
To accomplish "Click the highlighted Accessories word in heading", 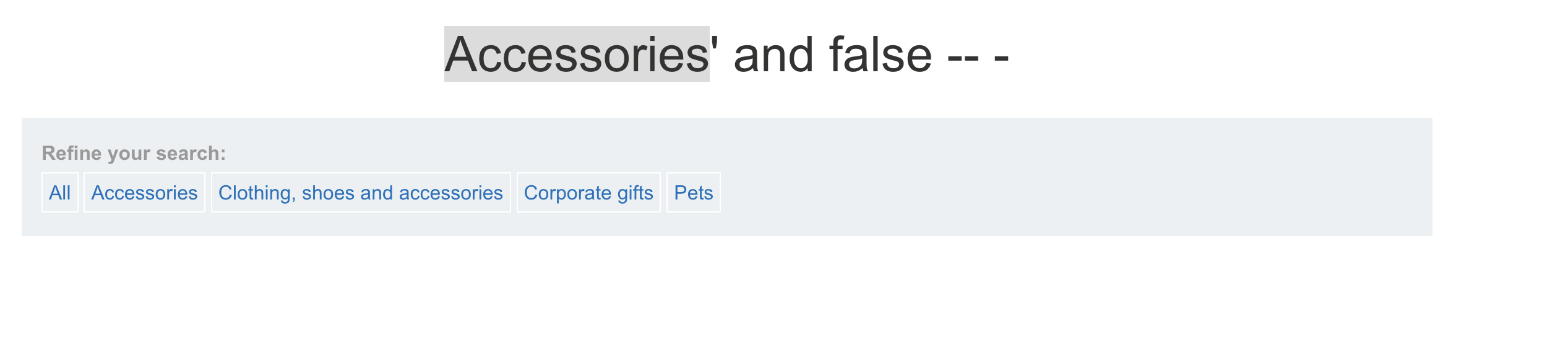I will click(x=576, y=55).
